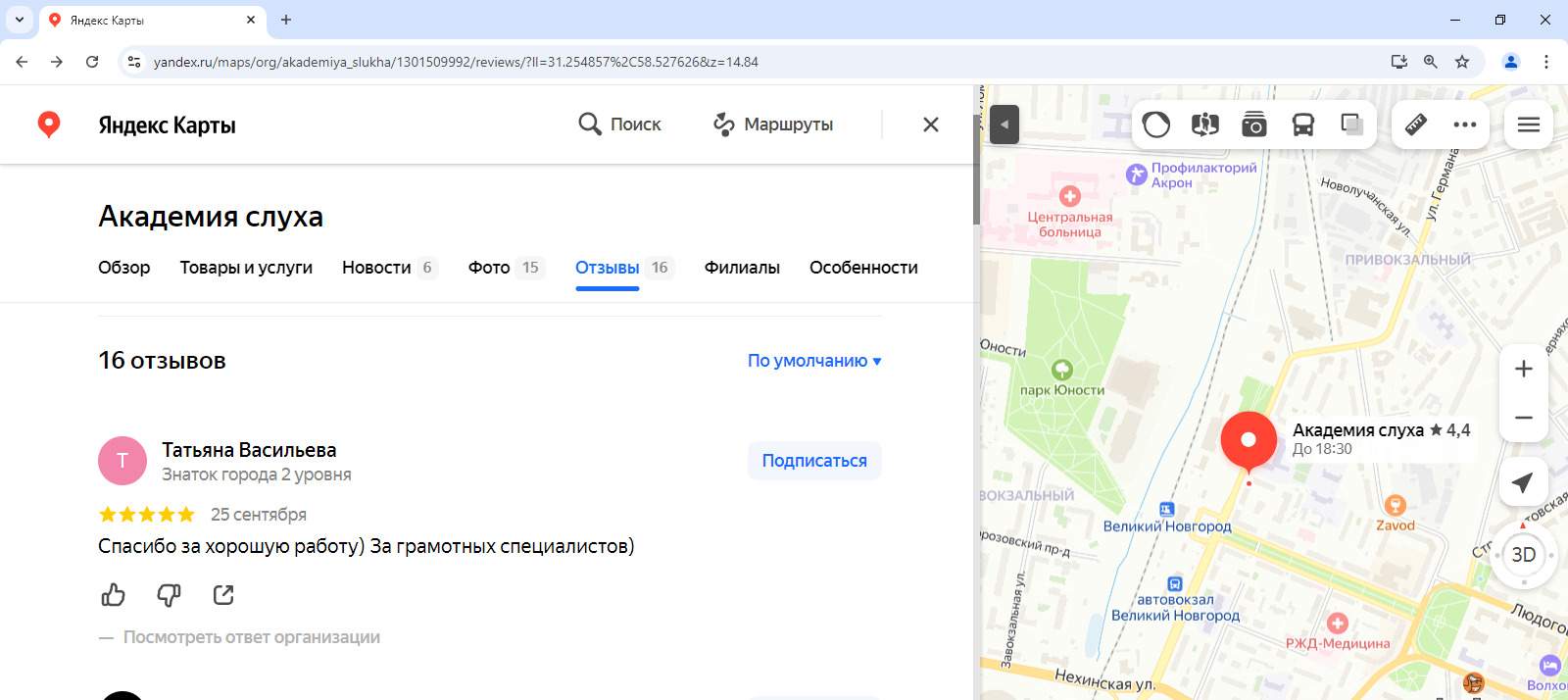Open the street panoramas layer
Image resolution: width=1568 pixels, height=700 pixels.
click(1205, 125)
